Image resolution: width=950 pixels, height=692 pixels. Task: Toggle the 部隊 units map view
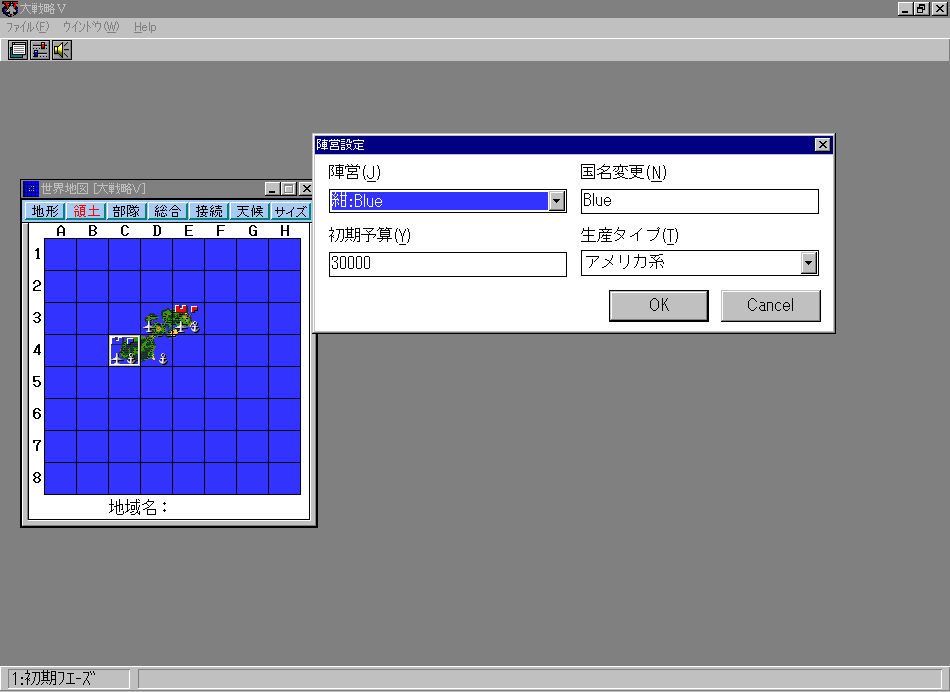pos(127,211)
